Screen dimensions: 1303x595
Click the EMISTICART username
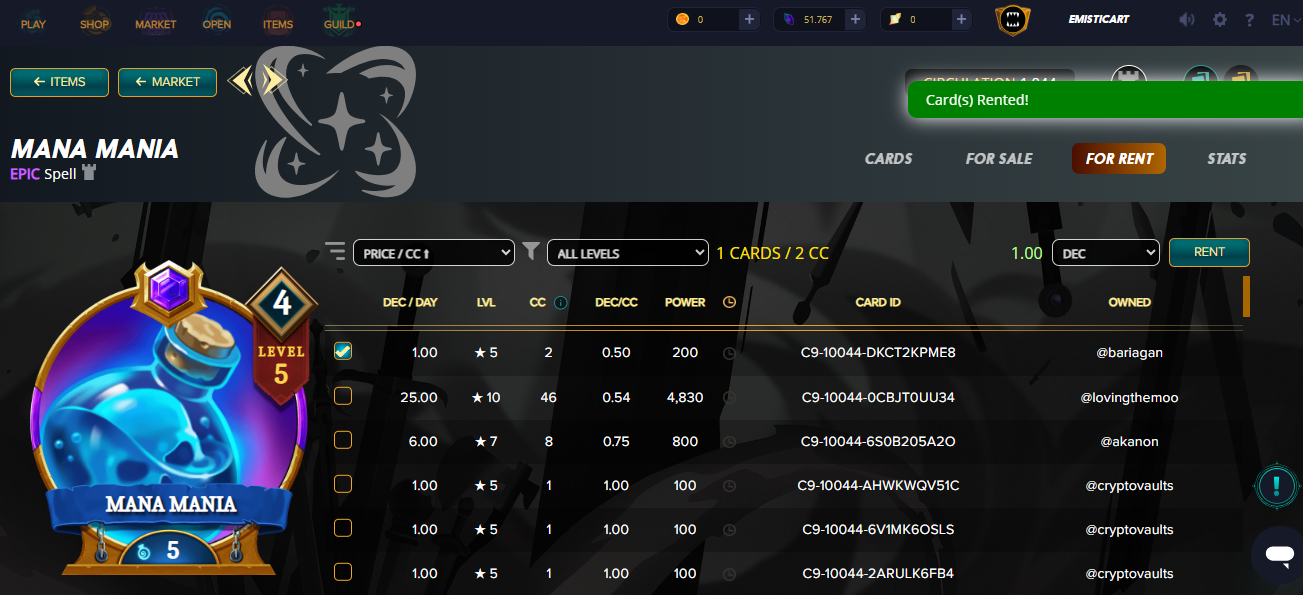1098,19
